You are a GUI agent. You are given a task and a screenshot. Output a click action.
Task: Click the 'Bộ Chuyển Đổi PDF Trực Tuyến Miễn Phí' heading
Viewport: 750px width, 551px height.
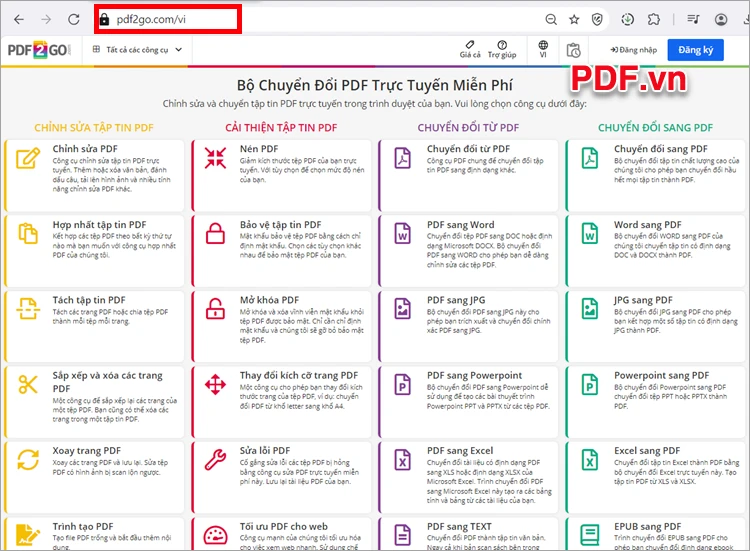click(x=375, y=85)
